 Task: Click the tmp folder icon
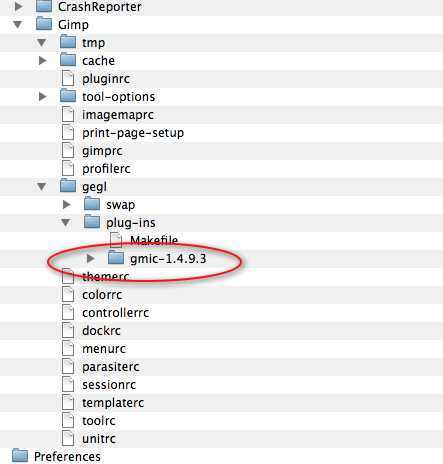click(x=68, y=42)
